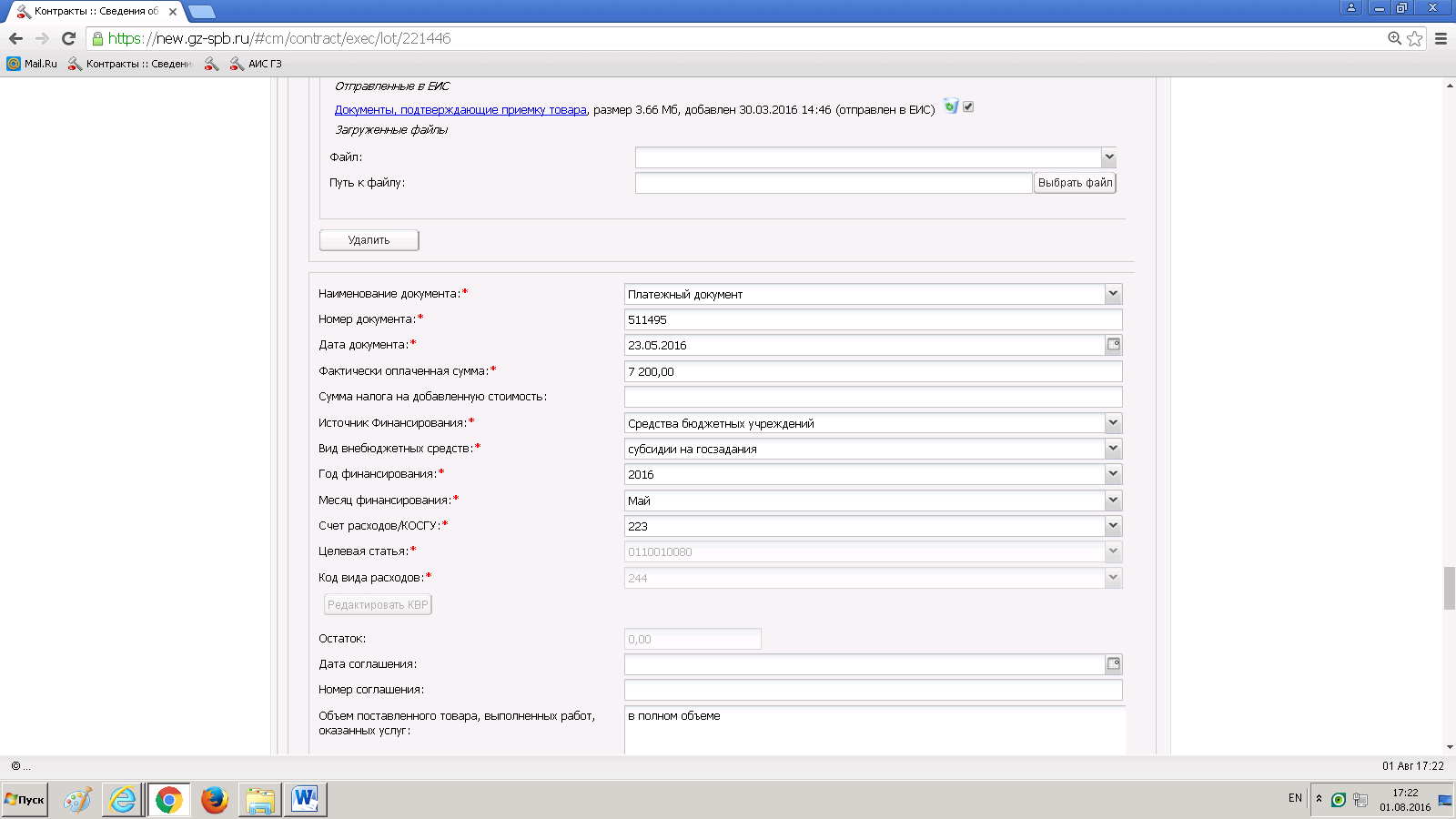Open the unlabeled tools bookmark icon
This screenshot has width=1456, height=819.
click(x=211, y=64)
